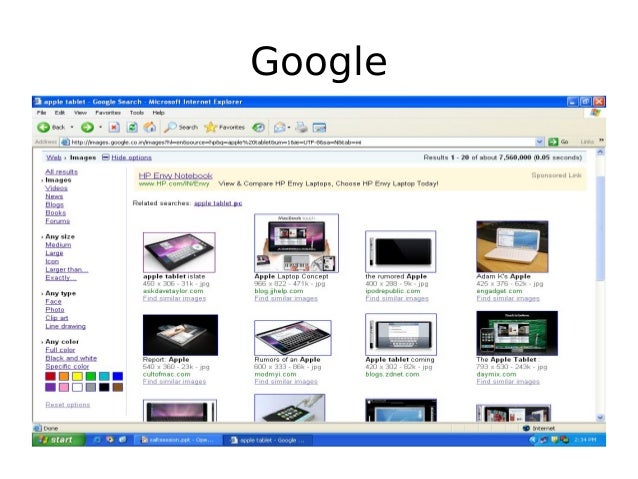Pick the red color swatch
The height and width of the screenshot is (479, 638).
click(x=50, y=376)
